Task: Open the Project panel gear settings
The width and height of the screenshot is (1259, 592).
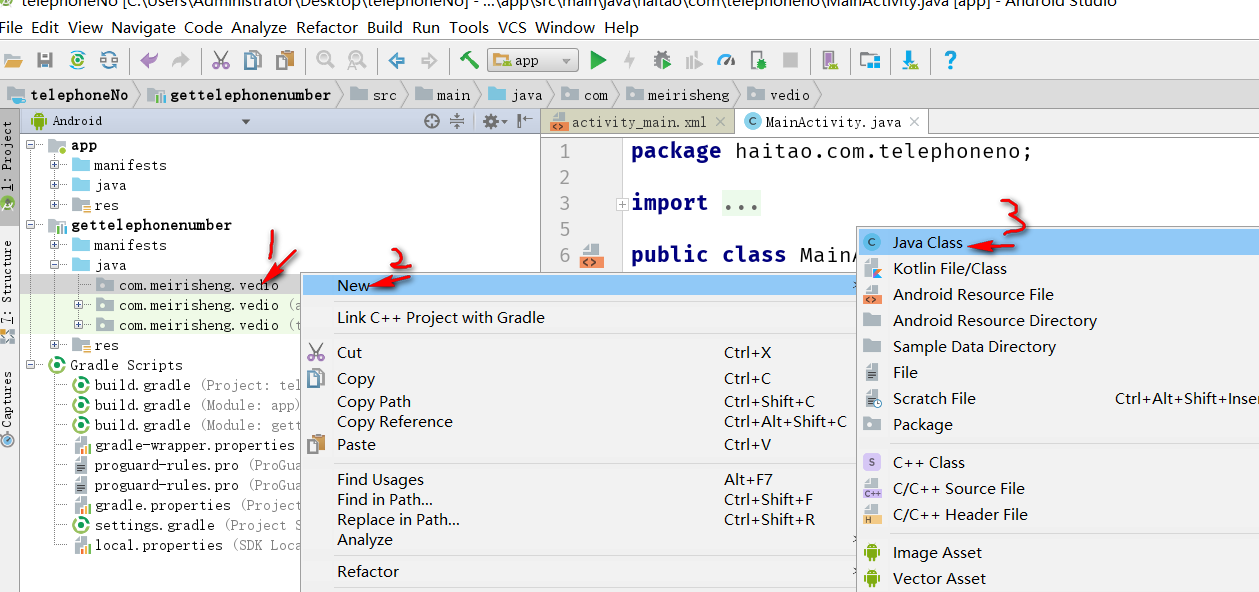Action: click(x=493, y=121)
